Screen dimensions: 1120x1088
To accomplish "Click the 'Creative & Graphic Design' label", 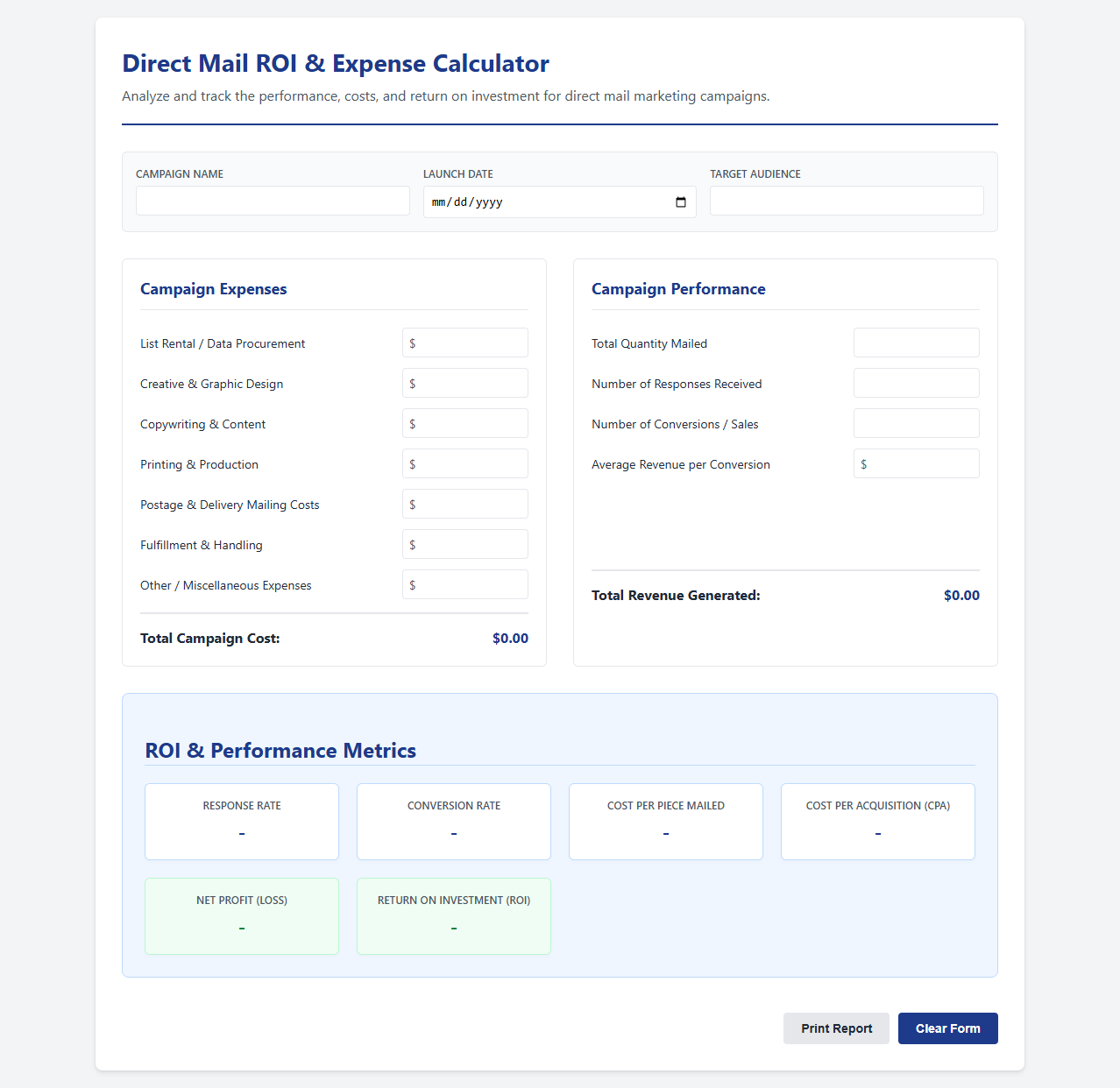I will 211,384.
